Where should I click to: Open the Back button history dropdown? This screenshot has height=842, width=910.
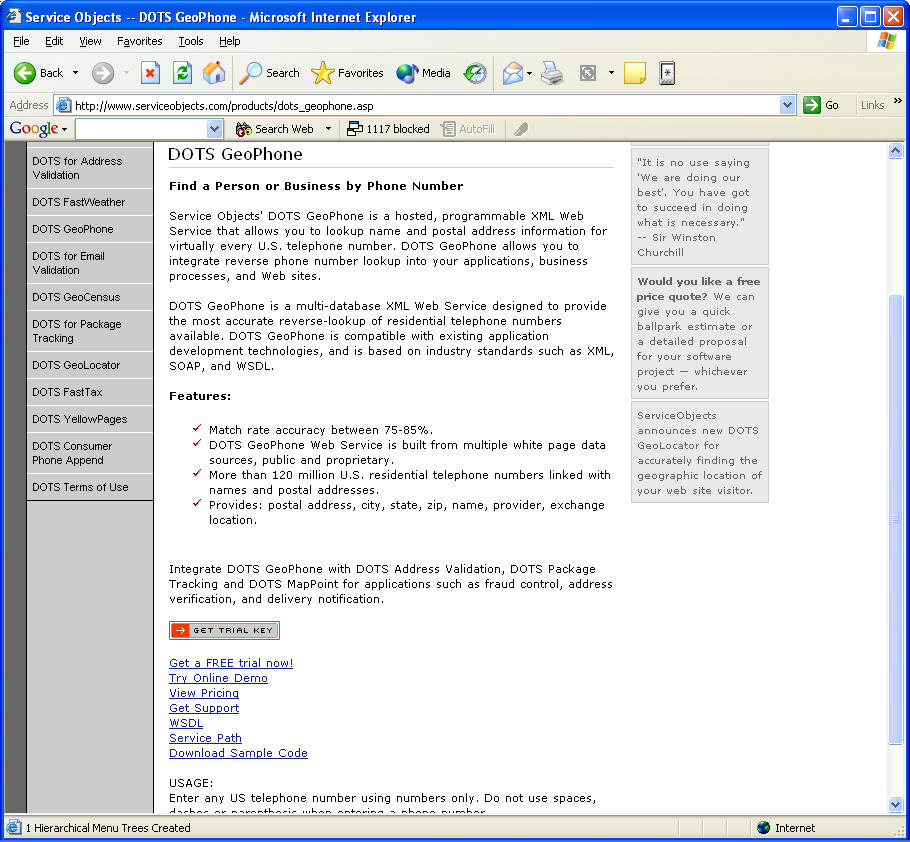75,73
